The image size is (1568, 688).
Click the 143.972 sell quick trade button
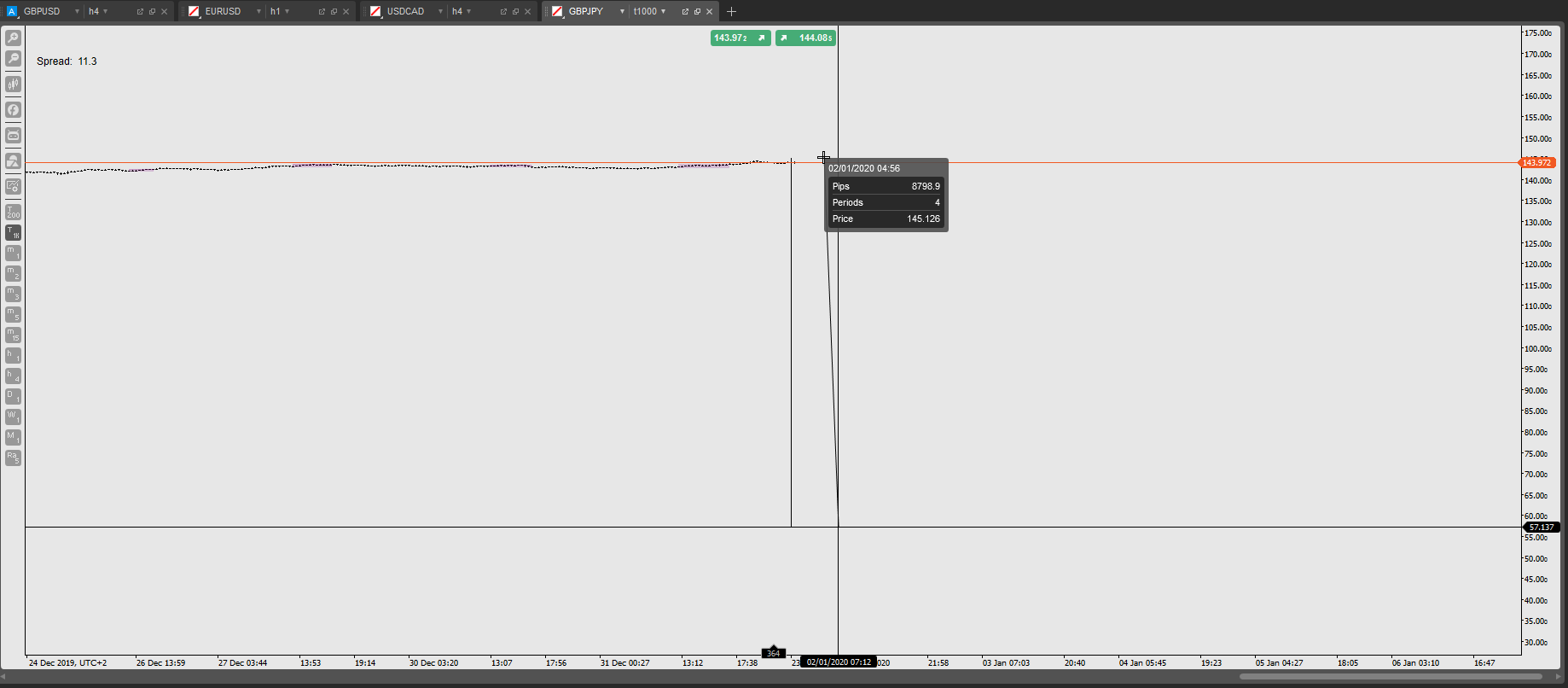740,38
